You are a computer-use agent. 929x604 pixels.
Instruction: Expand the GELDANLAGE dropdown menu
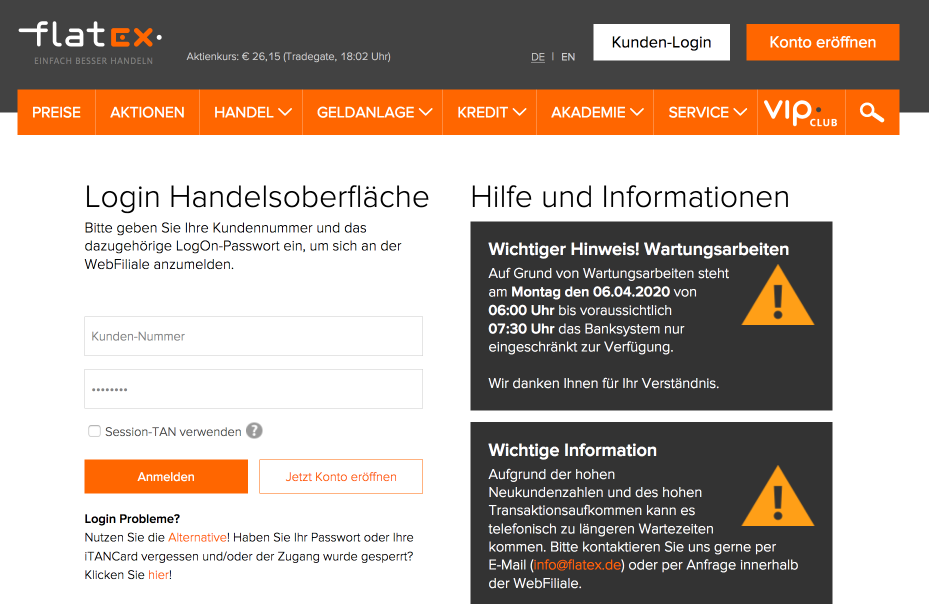tap(374, 112)
